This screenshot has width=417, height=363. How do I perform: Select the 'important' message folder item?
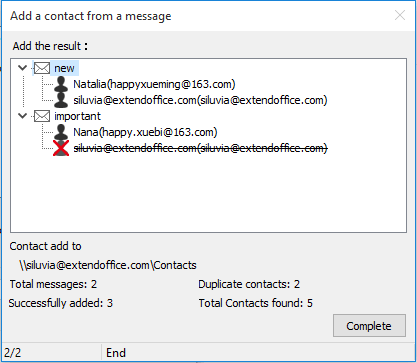point(77,116)
